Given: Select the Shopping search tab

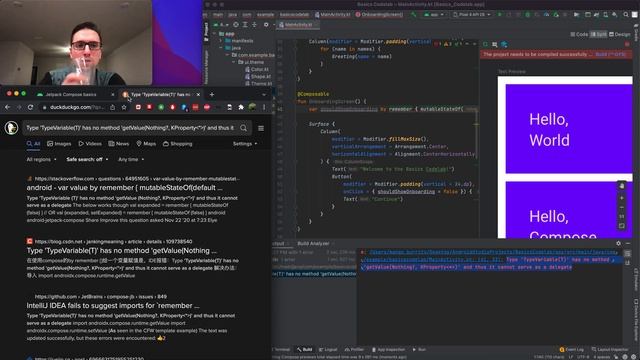Looking at the screenshot, I should 178,144.
